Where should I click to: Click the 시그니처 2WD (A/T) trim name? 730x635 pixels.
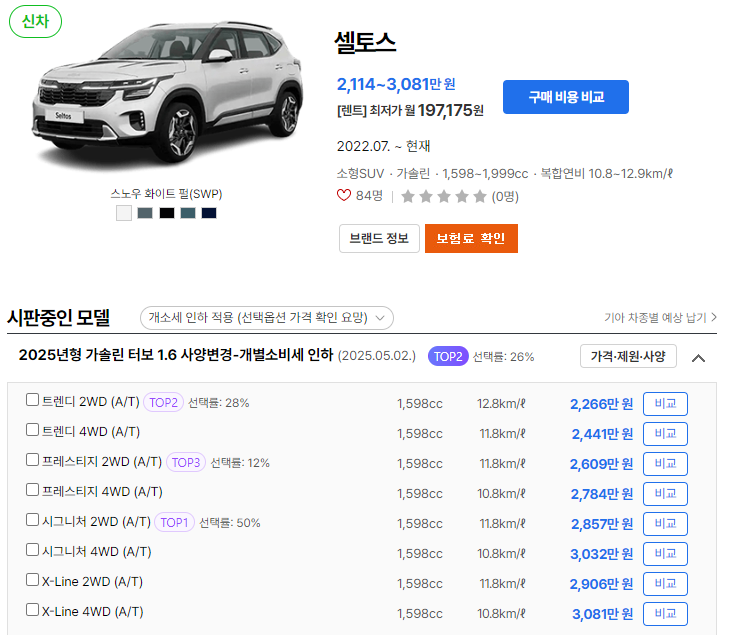tap(96, 522)
